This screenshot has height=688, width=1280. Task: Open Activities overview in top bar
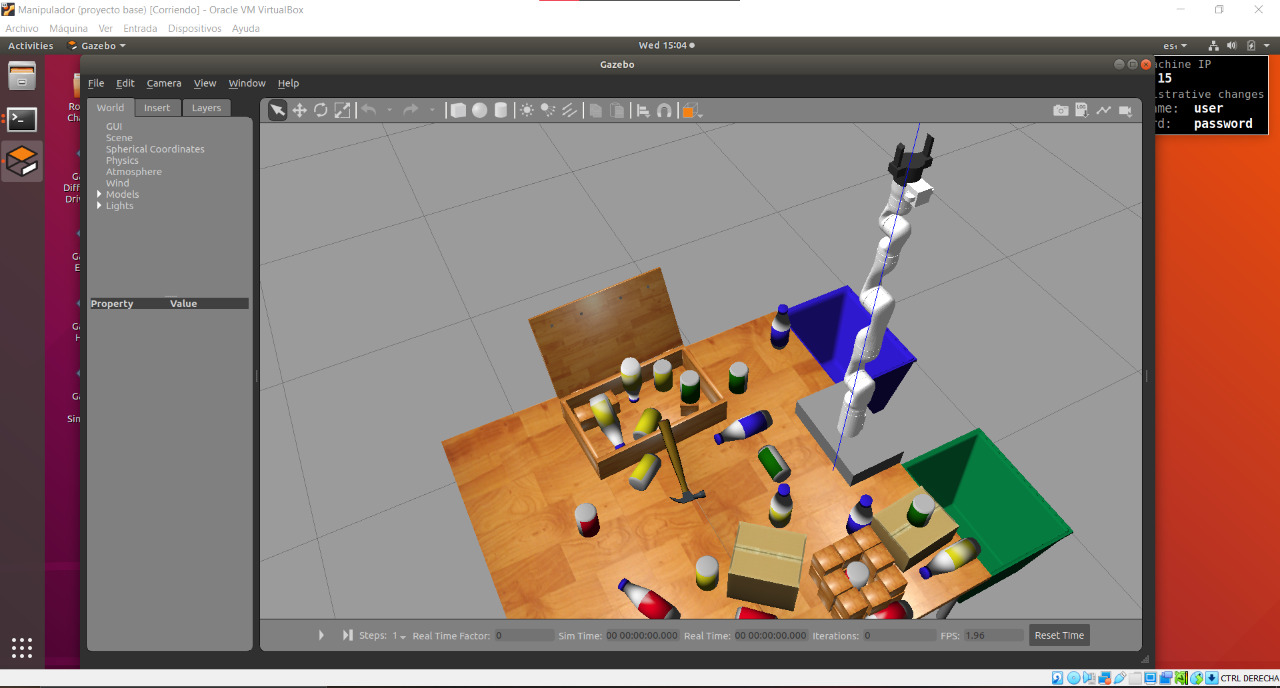coord(30,45)
